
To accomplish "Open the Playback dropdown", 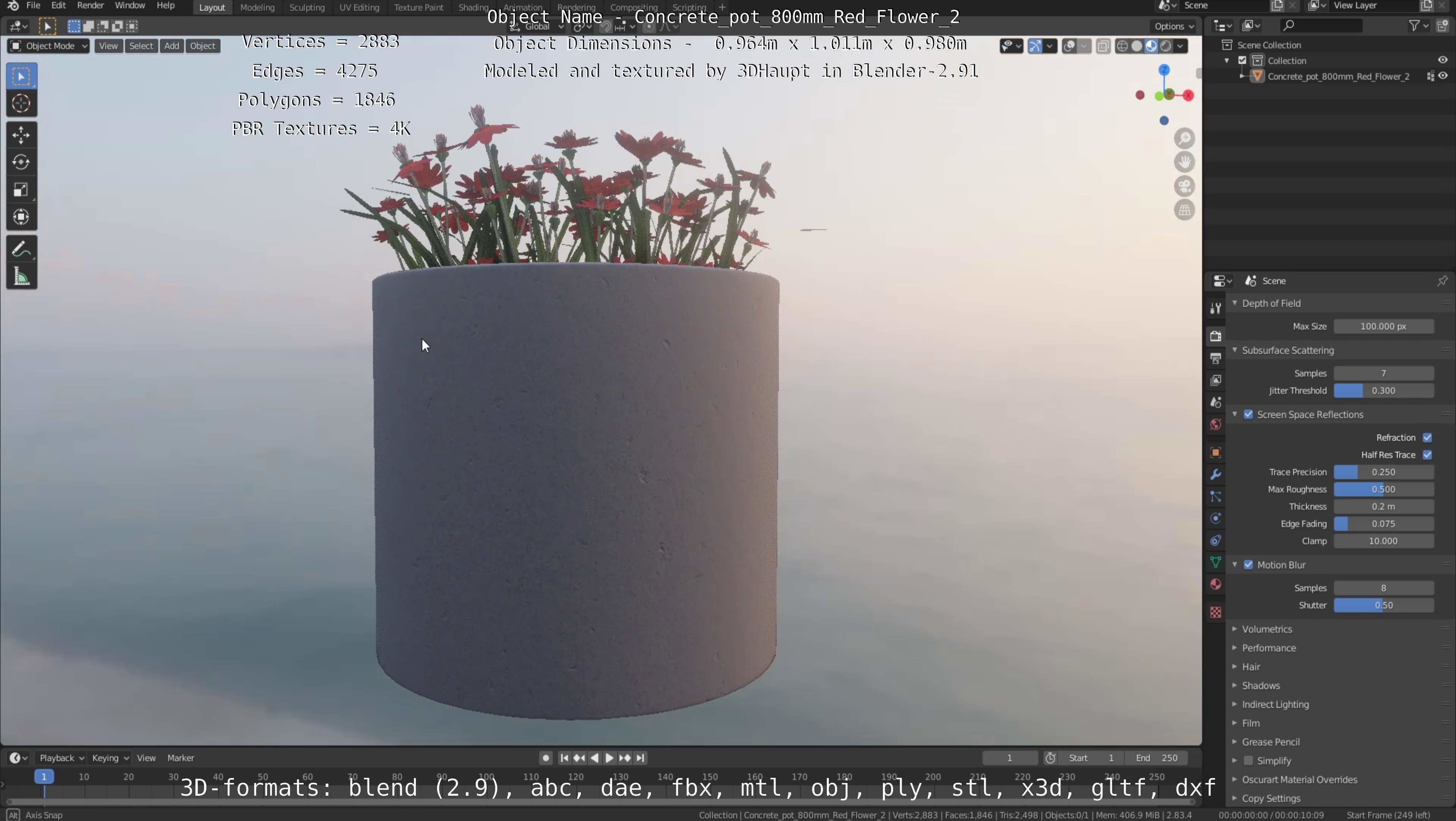I will 61,758.
